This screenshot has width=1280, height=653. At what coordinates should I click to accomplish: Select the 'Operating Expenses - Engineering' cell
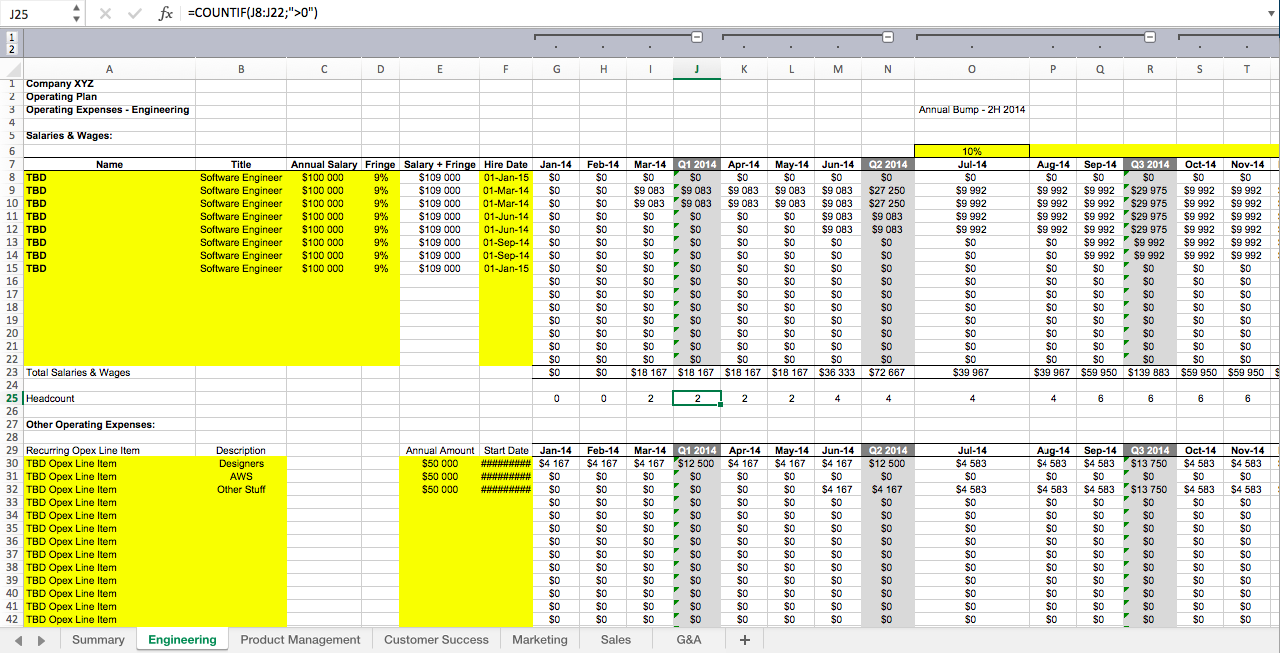pos(108,110)
